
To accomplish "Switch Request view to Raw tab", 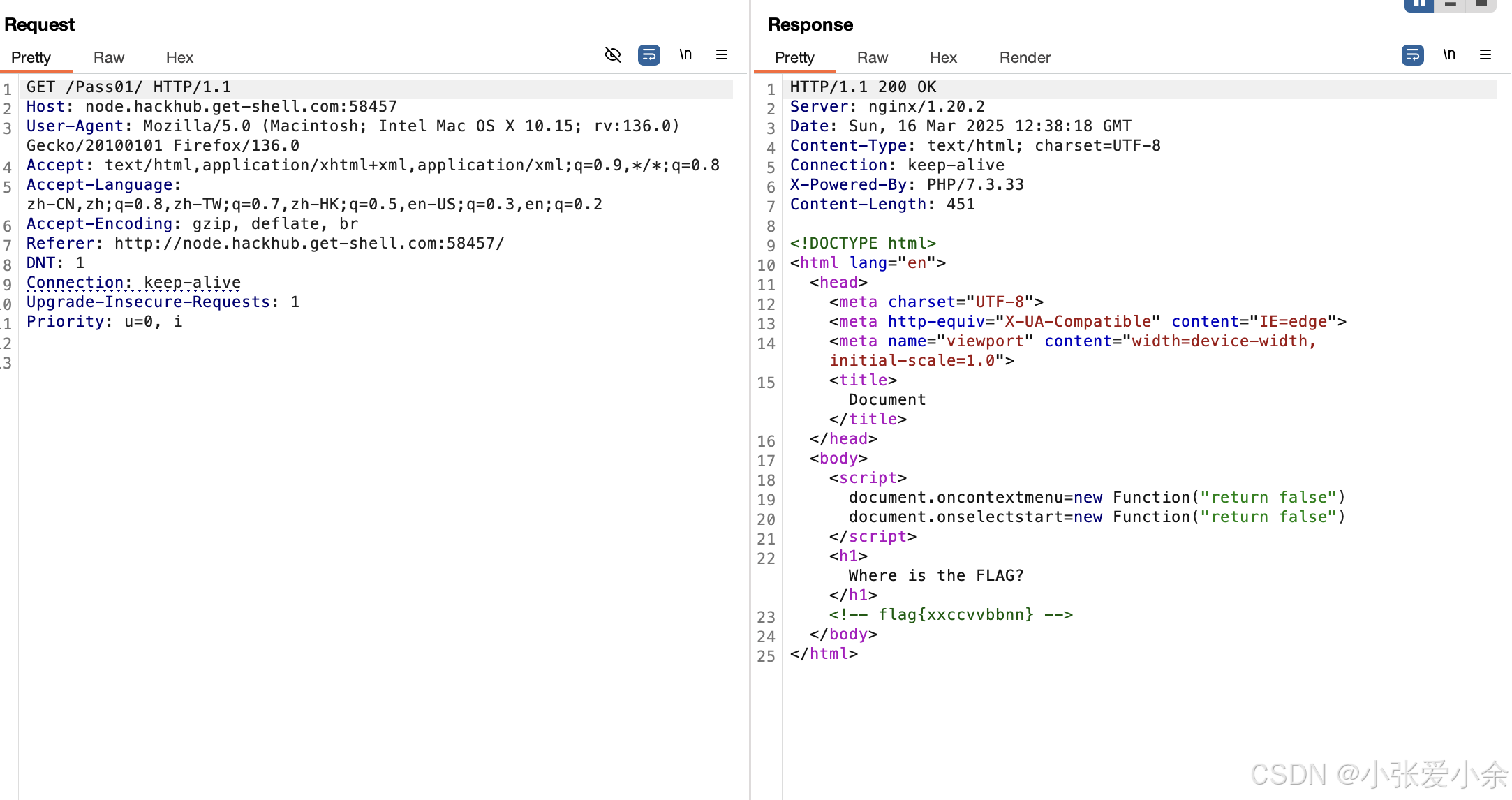I will click(109, 57).
